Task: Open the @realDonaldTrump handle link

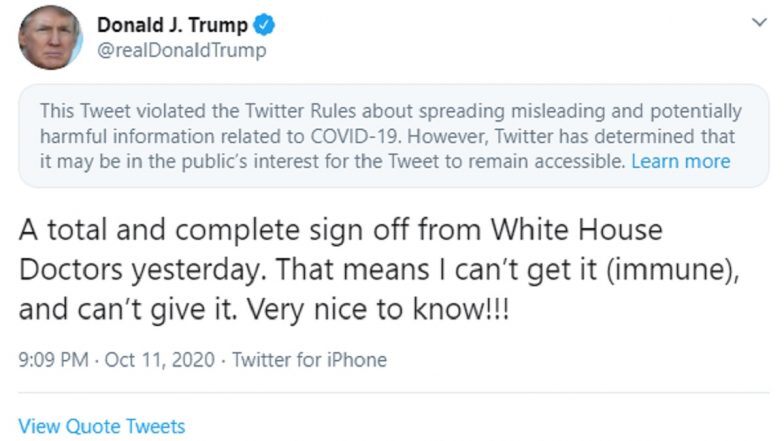Action: (182, 50)
